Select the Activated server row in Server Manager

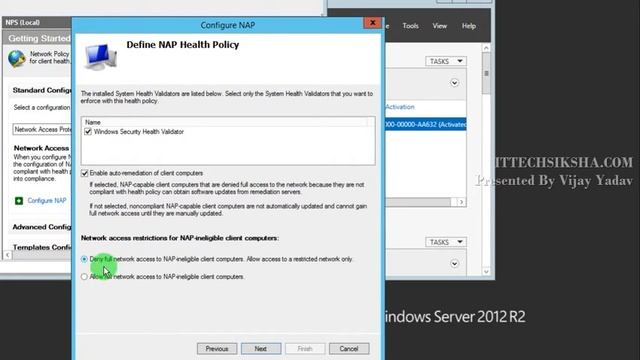[x=426, y=124]
